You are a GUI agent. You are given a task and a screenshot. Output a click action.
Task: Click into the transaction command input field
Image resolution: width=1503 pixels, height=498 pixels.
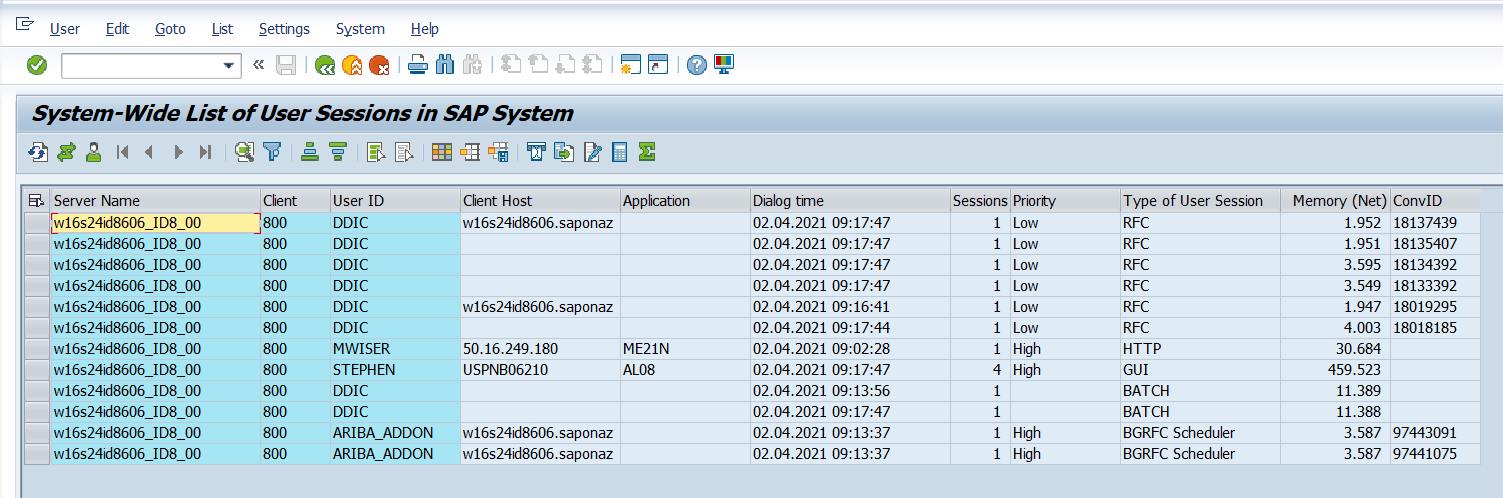tap(140, 66)
